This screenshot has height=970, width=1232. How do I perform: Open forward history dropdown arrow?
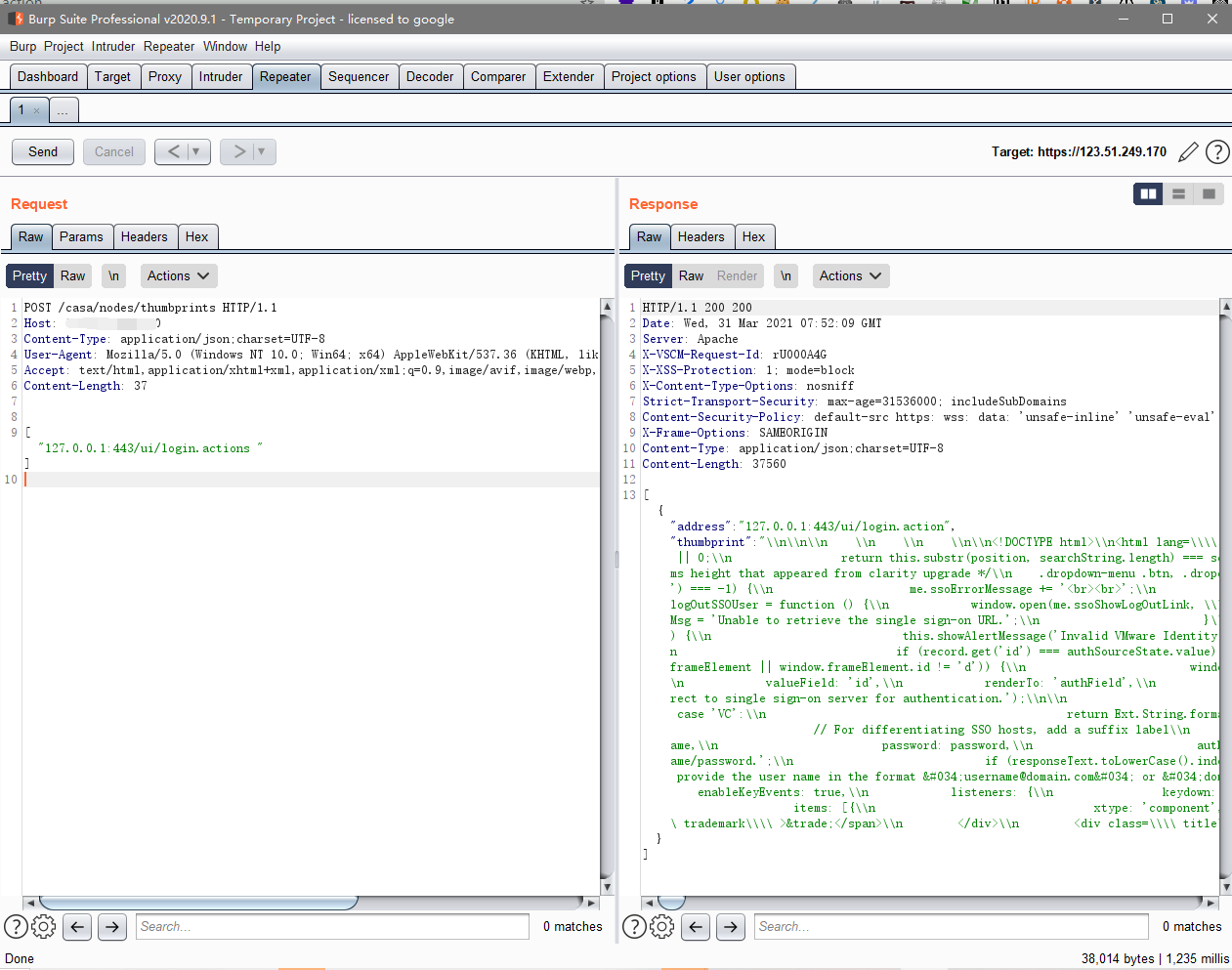tap(262, 151)
